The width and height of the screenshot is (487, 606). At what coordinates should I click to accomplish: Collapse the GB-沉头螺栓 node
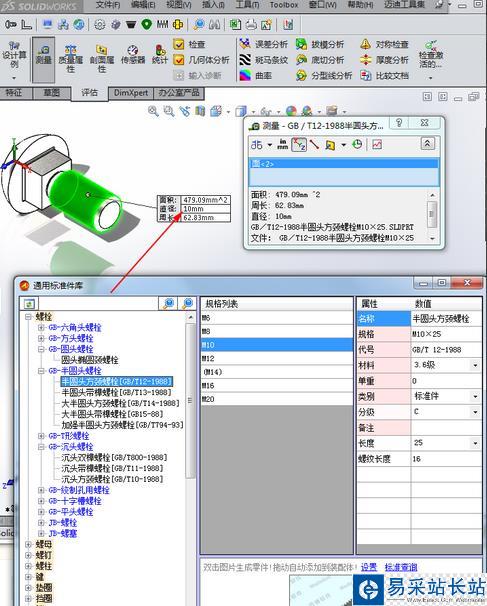(41, 447)
